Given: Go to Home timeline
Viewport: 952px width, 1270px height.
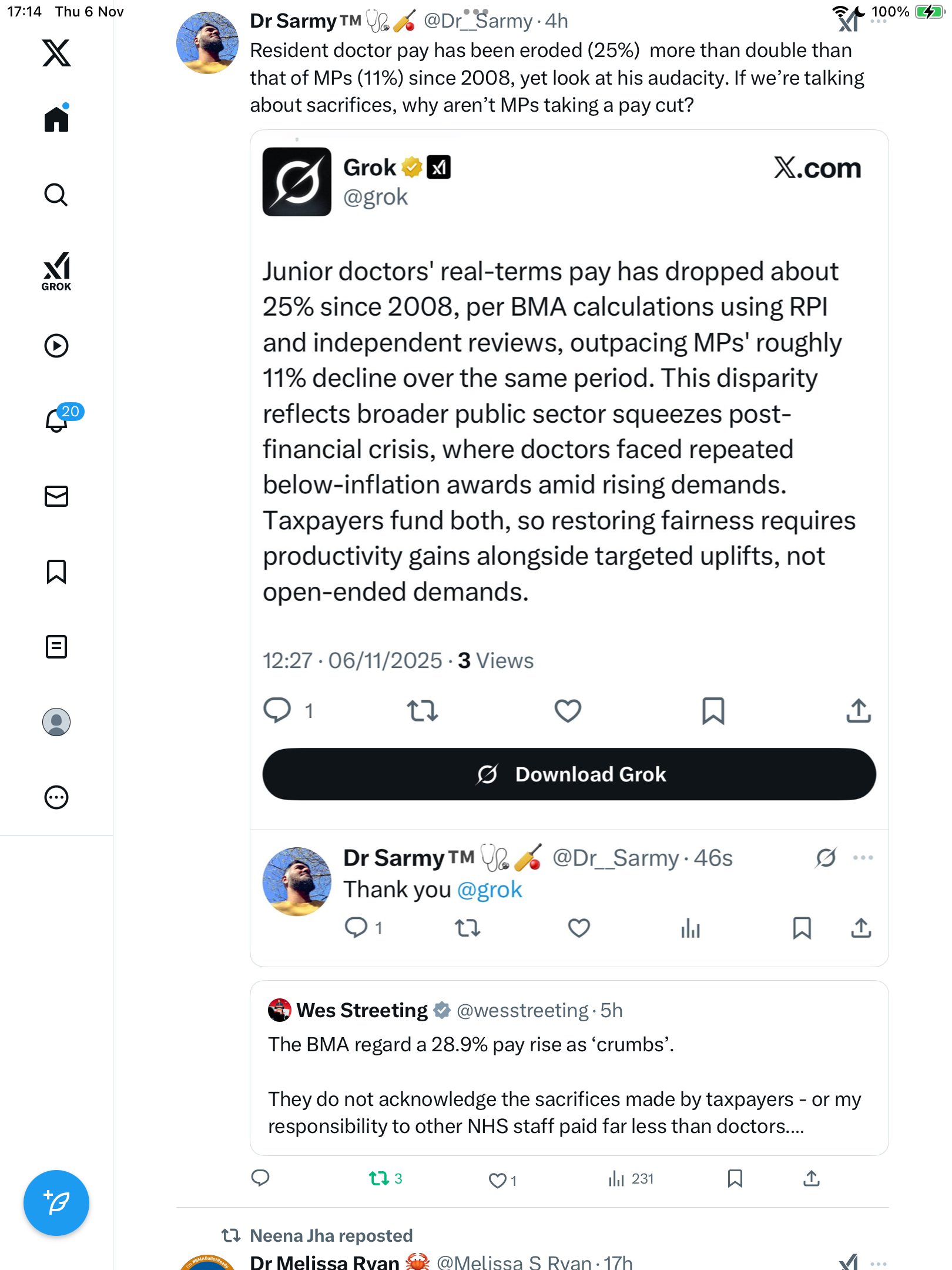Looking at the screenshot, I should coord(56,119).
